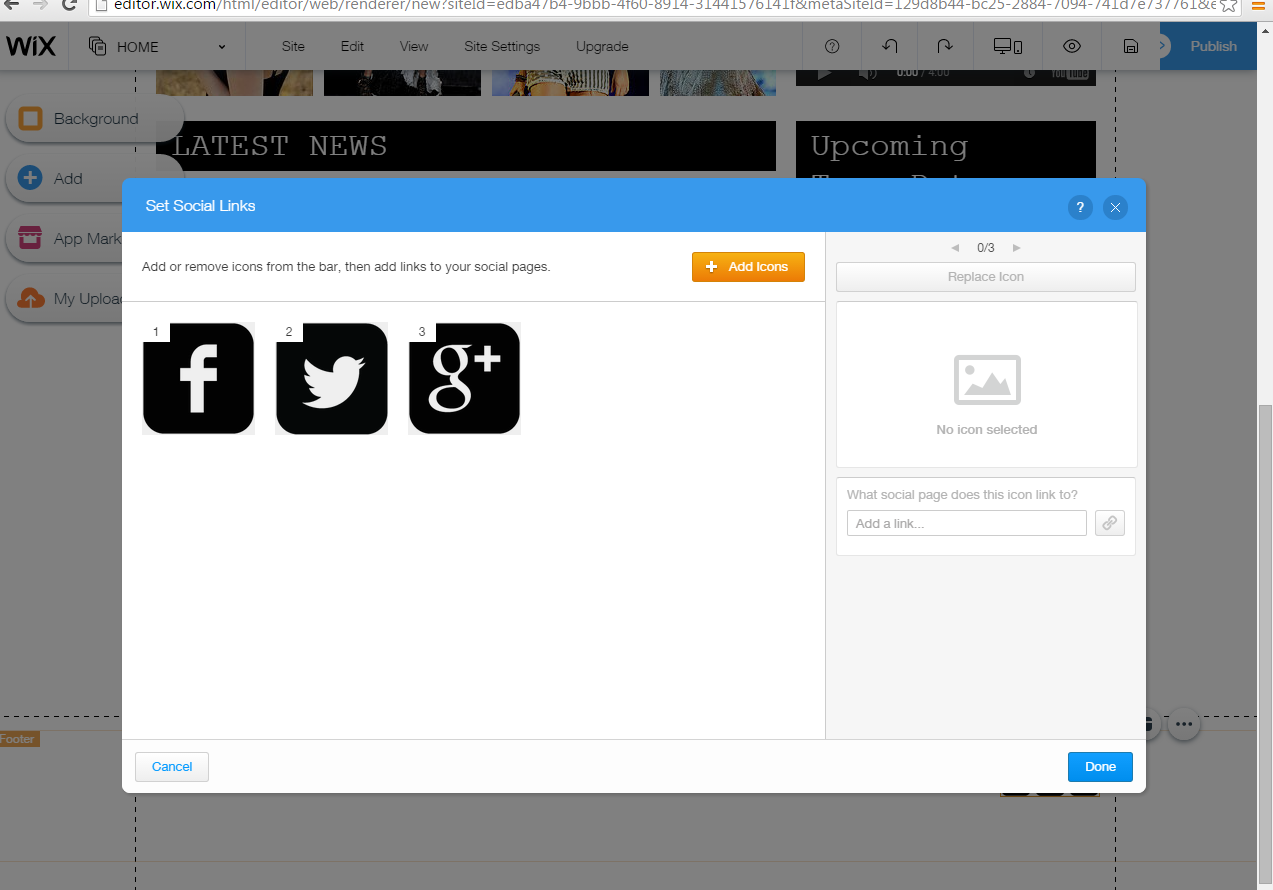This screenshot has width=1273, height=890.
Task: Click the Add Icons button
Action: tap(748, 267)
